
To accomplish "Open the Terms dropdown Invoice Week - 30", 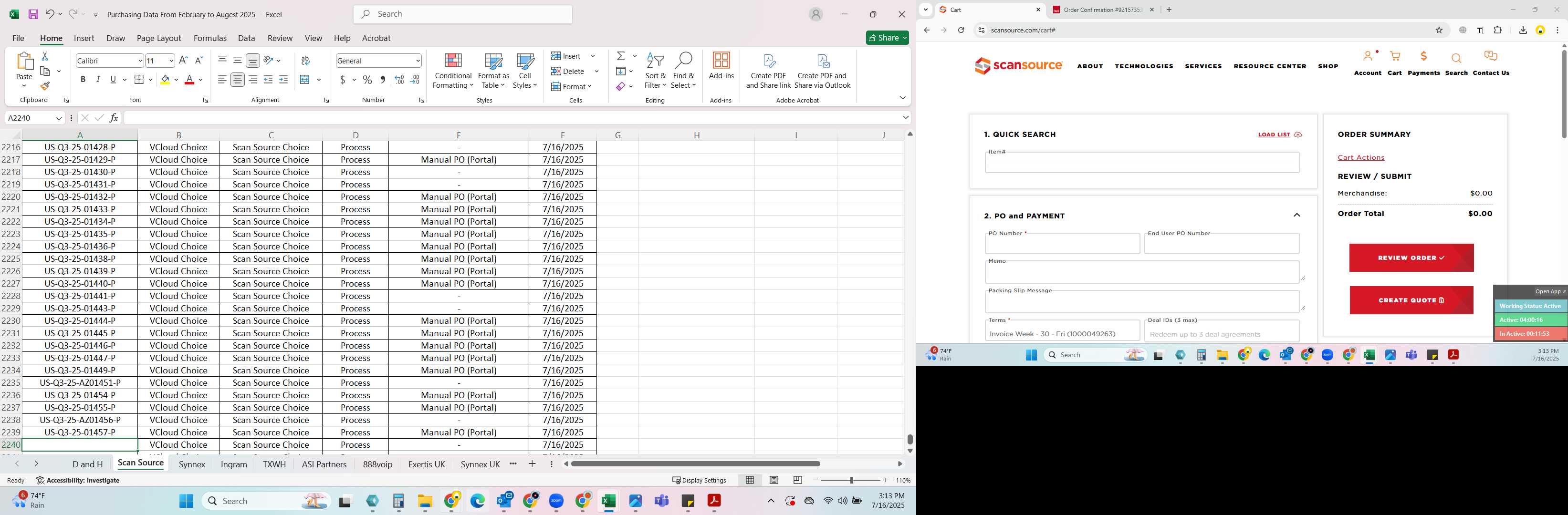I will coord(1062,331).
